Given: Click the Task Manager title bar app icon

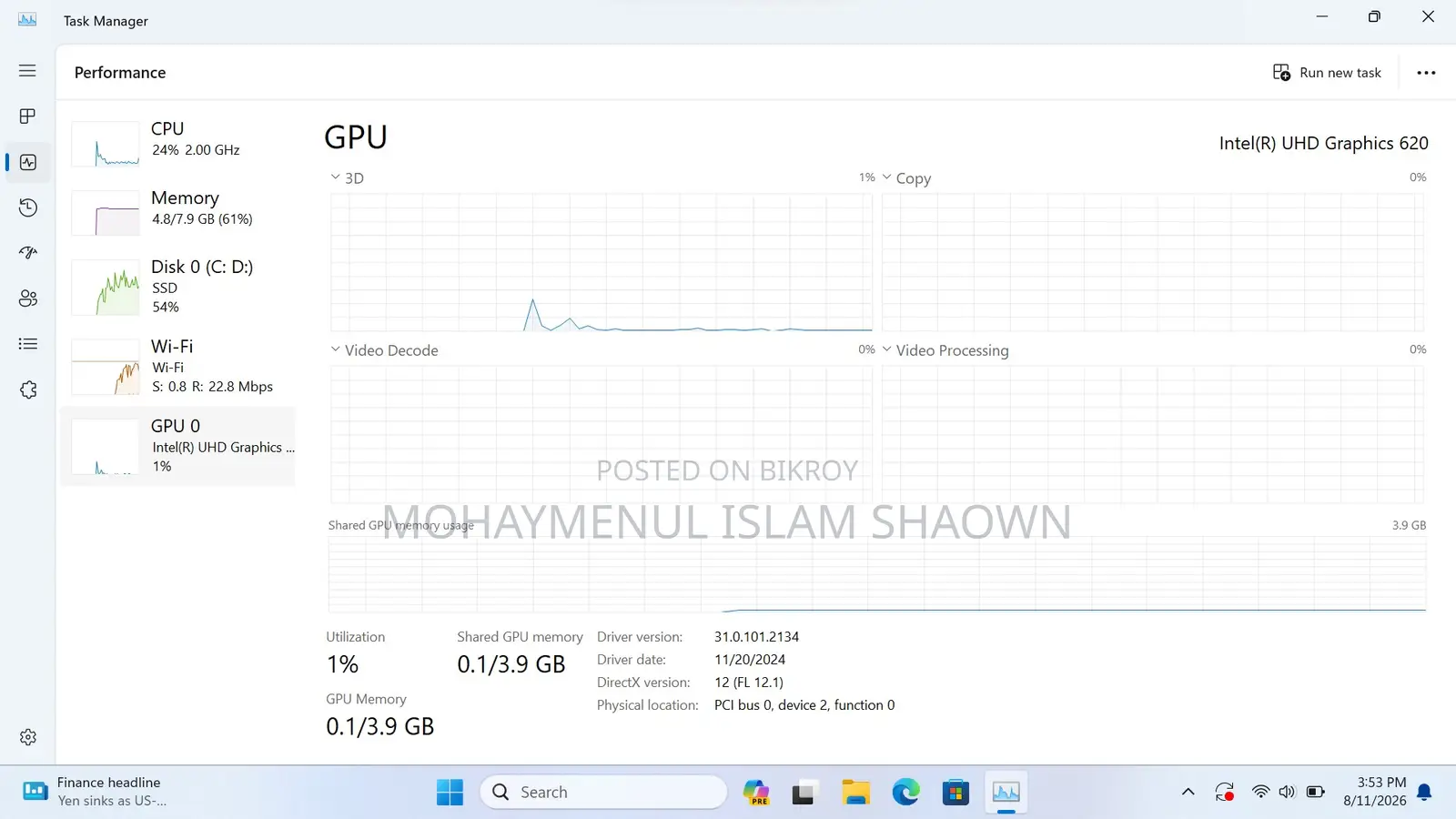Looking at the screenshot, I should tap(27, 20).
